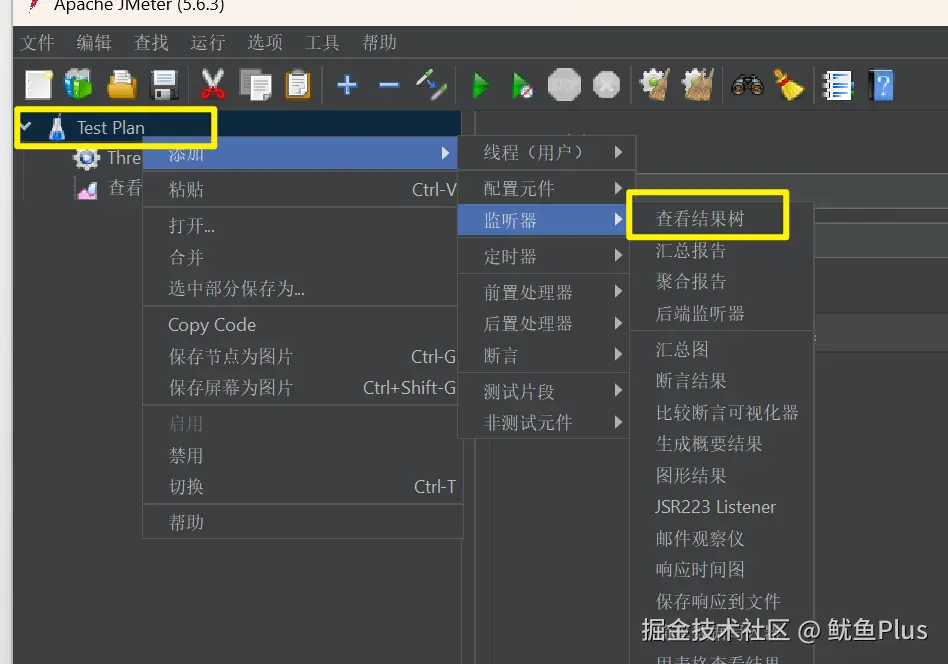
Task: Select the Test Plan flask icon
Action: pos(57,128)
